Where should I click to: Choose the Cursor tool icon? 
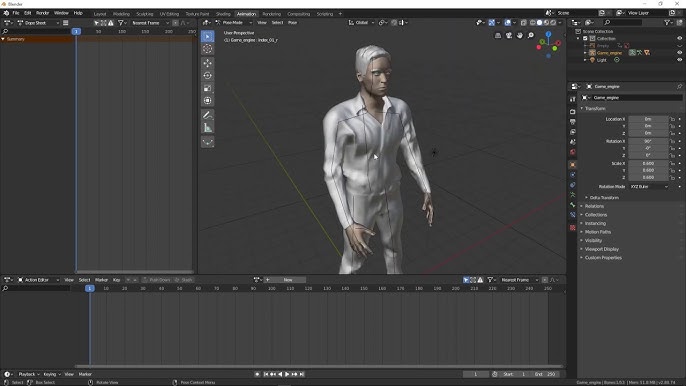click(x=207, y=49)
